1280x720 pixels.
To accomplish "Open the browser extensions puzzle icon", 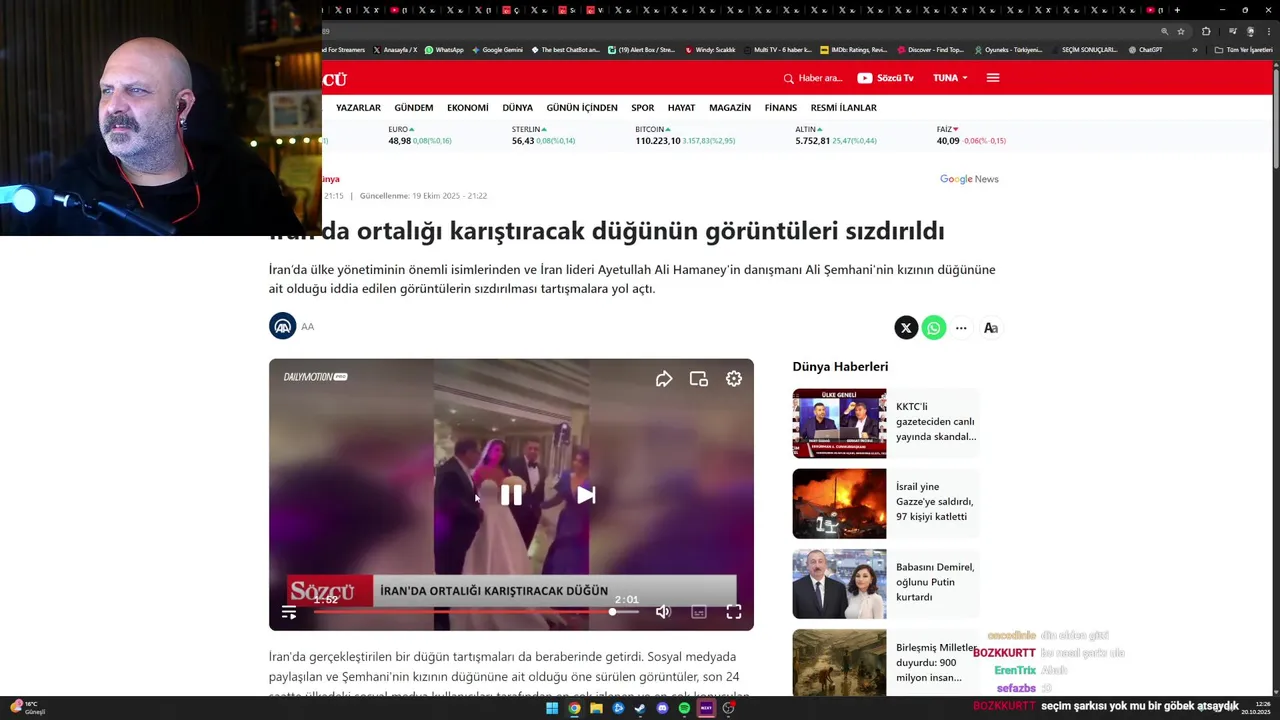I will pos(1206,31).
